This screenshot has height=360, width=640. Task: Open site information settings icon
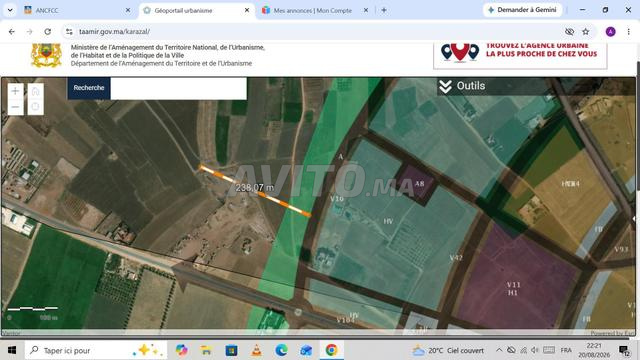point(69,31)
